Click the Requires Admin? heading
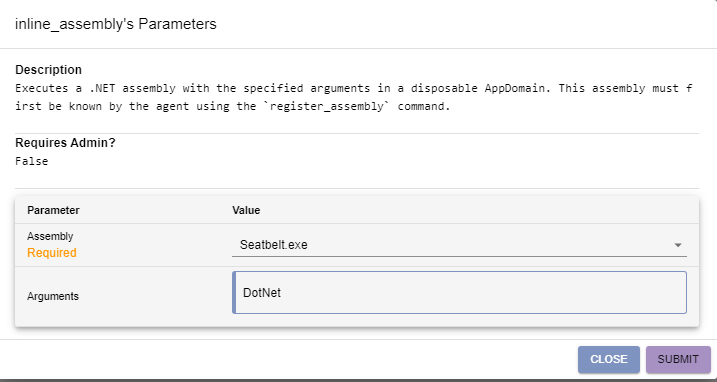Screen dimensions: 717x382 pos(65,143)
